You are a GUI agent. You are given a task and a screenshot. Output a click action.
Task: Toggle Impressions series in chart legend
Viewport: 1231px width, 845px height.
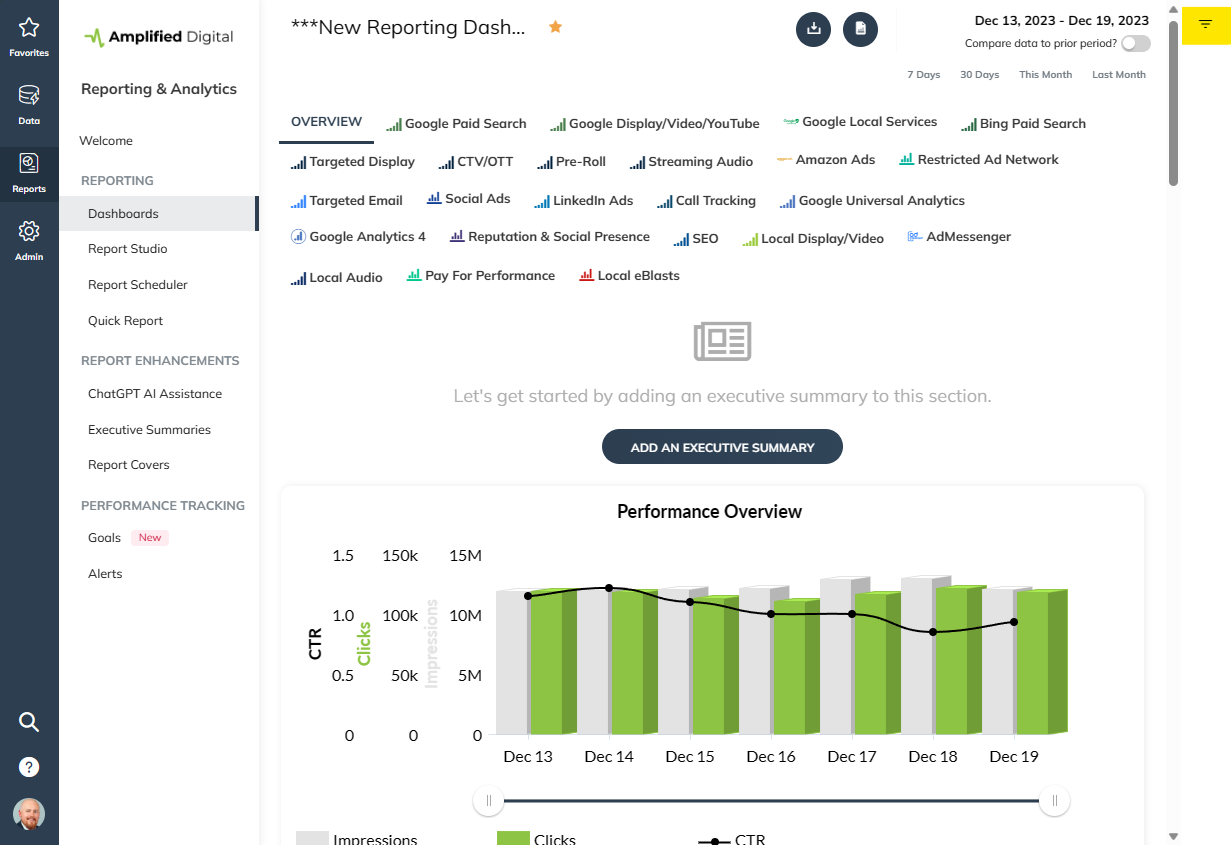(357, 839)
